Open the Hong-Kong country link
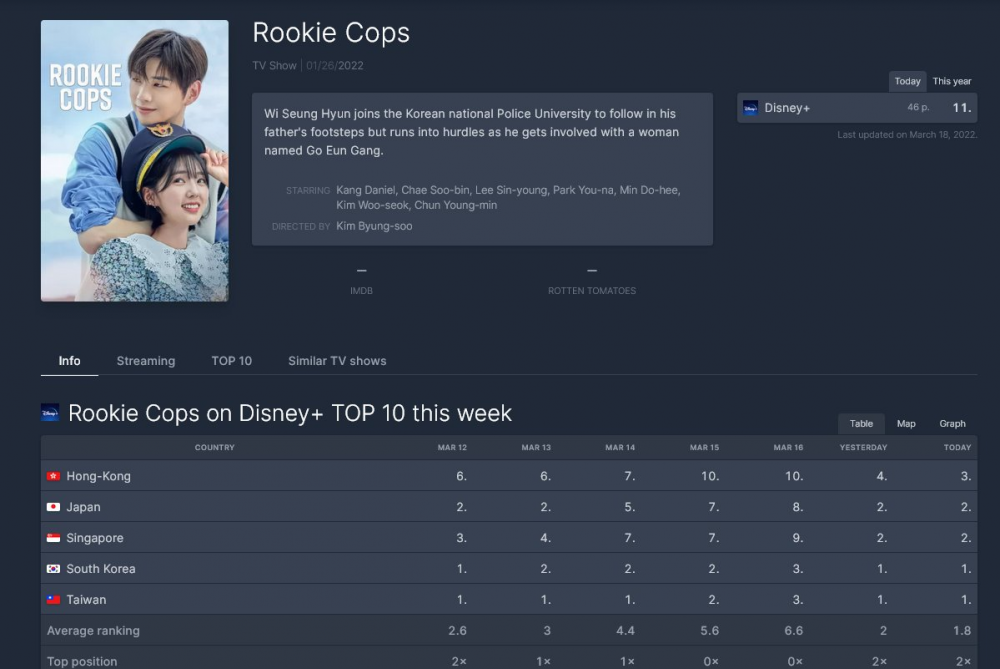This screenshot has height=669, width=1000. tap(98, 476)
